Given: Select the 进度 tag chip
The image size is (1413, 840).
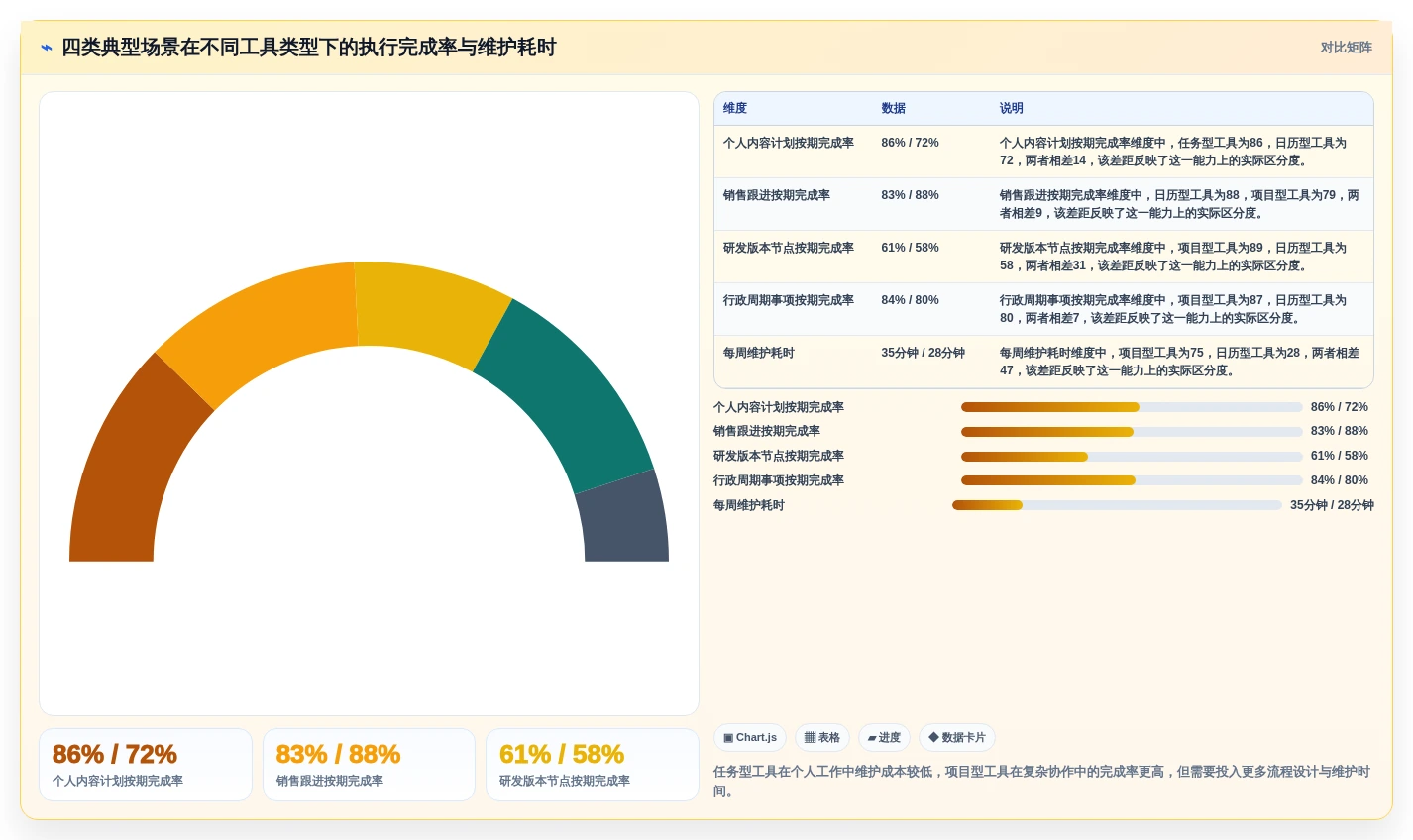Looking at the screenshot, I should tap(884, 738).
